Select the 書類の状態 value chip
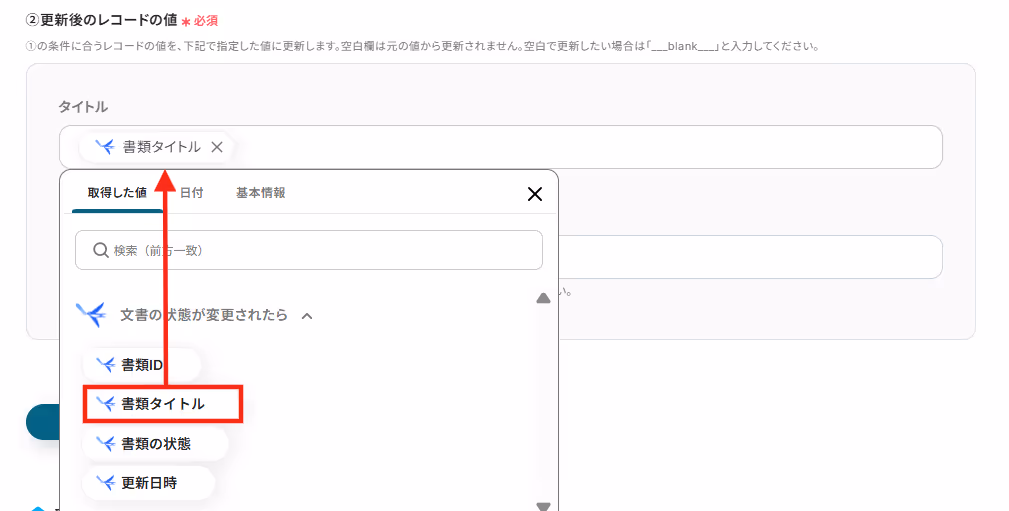Image resolution: width=1009 pixels, height=511 pixels. [x=155, y=444]
